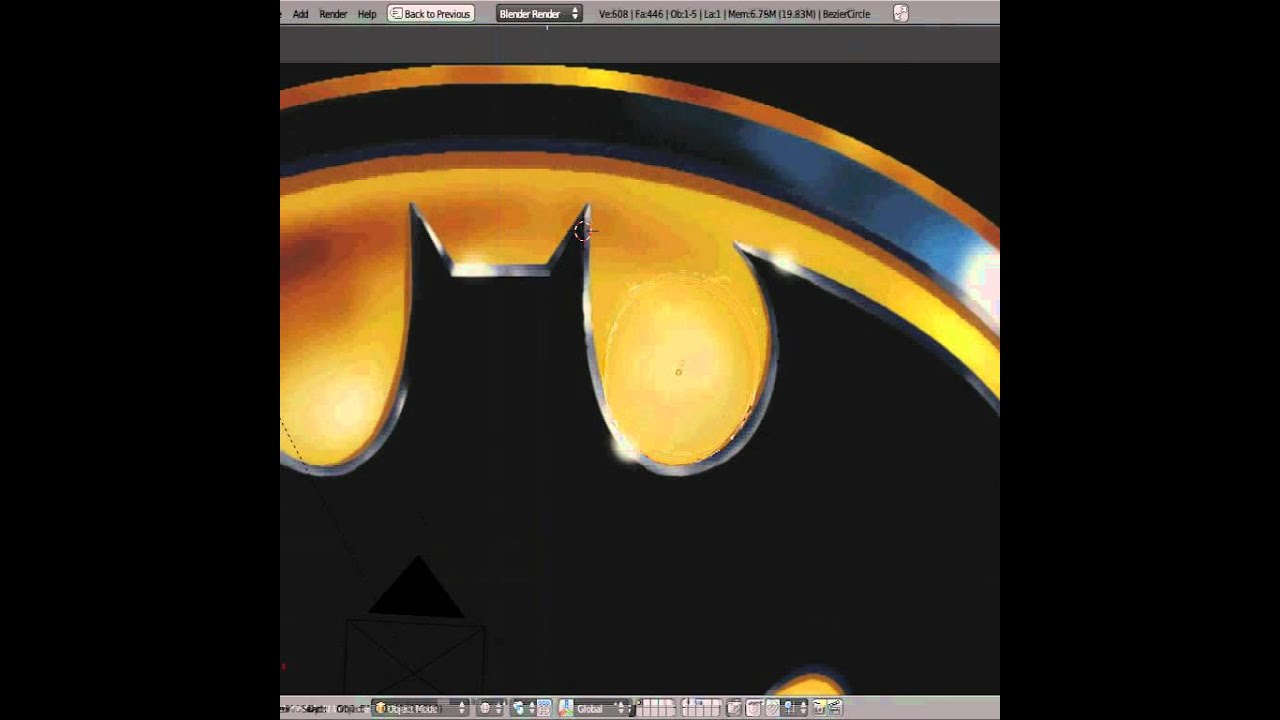Viewport: 1280px width, 720px height.
Task: Open the viewport shading dropdown
Action: 490,708
